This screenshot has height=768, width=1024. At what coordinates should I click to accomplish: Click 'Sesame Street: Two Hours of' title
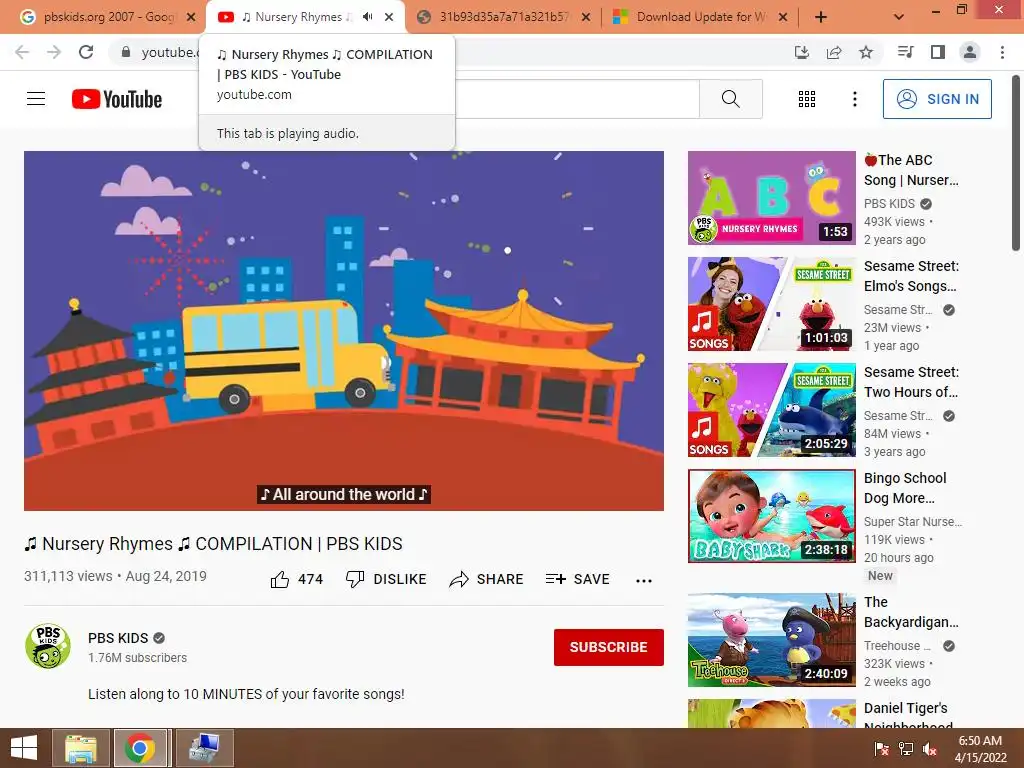(x=911, y=381)
